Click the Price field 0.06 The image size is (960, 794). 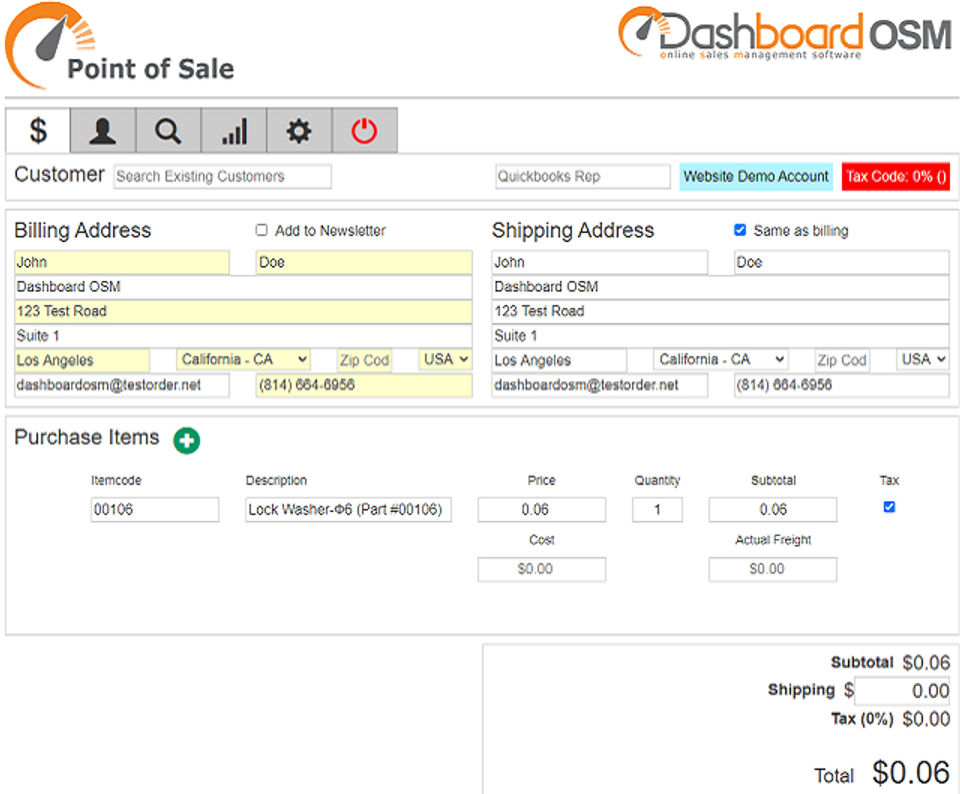(542, 509)
